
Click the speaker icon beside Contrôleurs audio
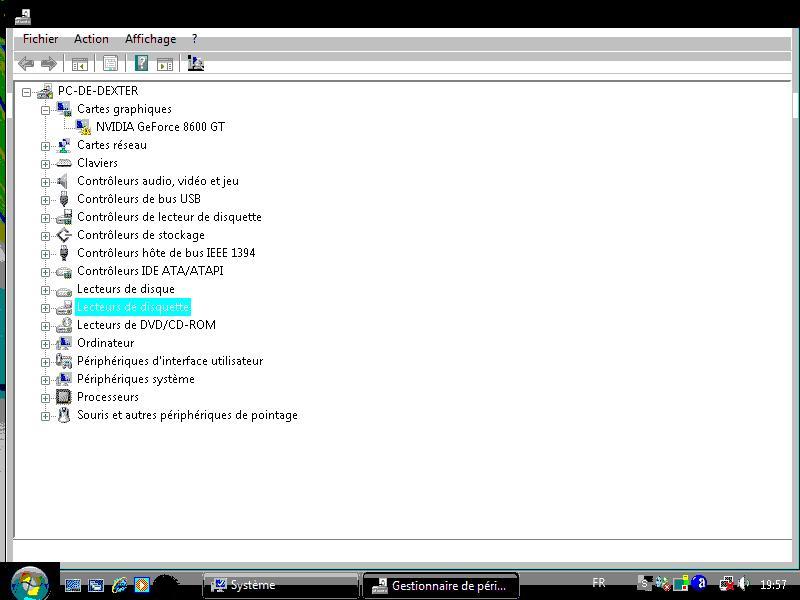pyautogui.click(x=63, y=181)
